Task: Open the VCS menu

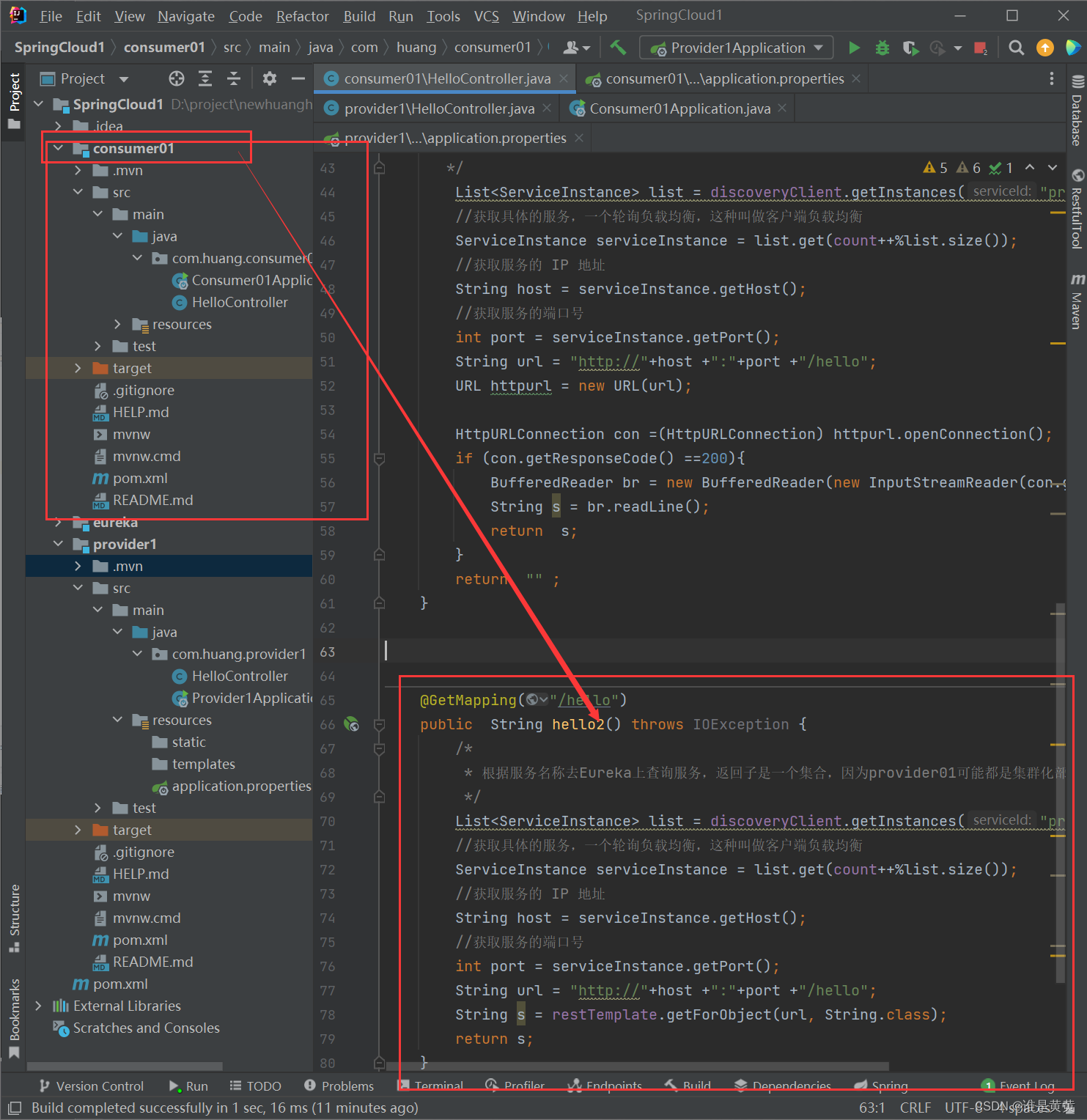Action: tap(487, 16)
